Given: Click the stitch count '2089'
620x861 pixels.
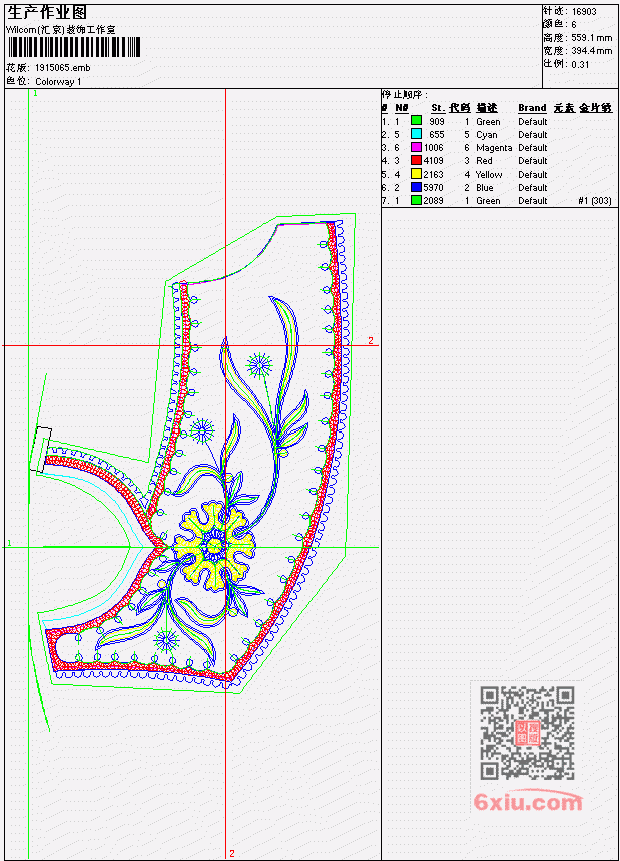Looking at the screenshot, I should tap(433, 201).
